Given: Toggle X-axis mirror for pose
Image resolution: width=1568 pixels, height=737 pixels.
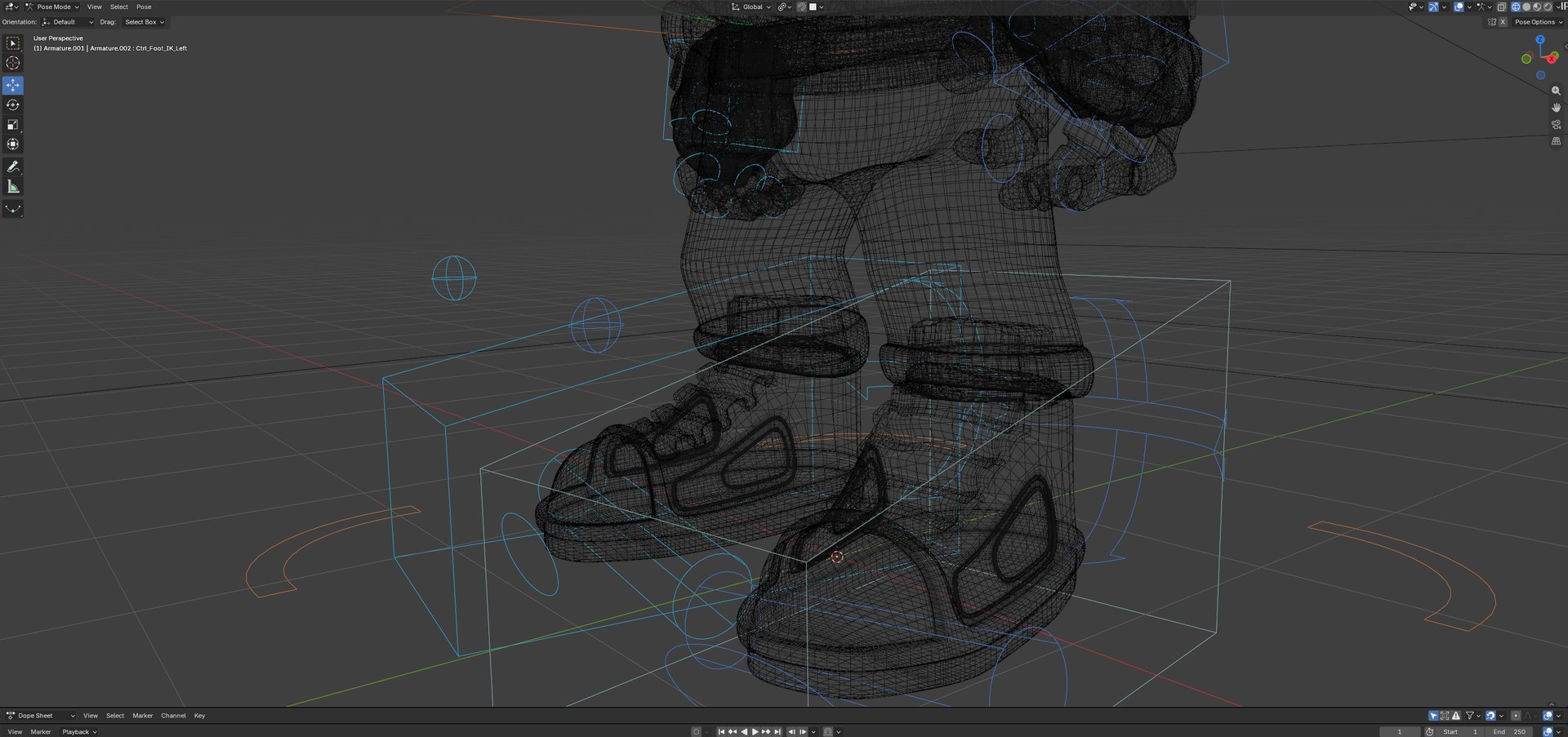Looking at the screenshot, I should [x=1503, y=22].
